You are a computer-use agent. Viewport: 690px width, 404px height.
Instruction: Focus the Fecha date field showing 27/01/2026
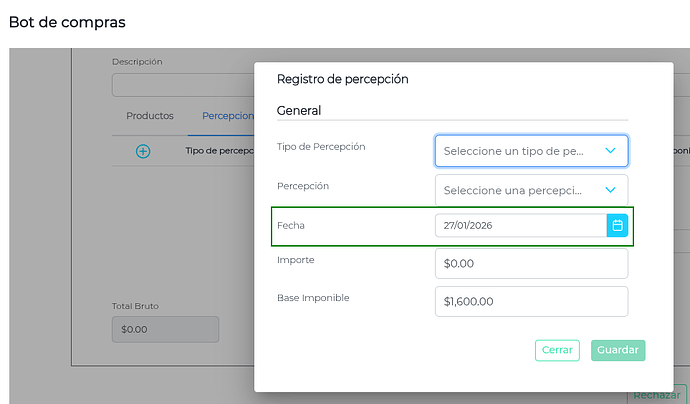point(520,226)
